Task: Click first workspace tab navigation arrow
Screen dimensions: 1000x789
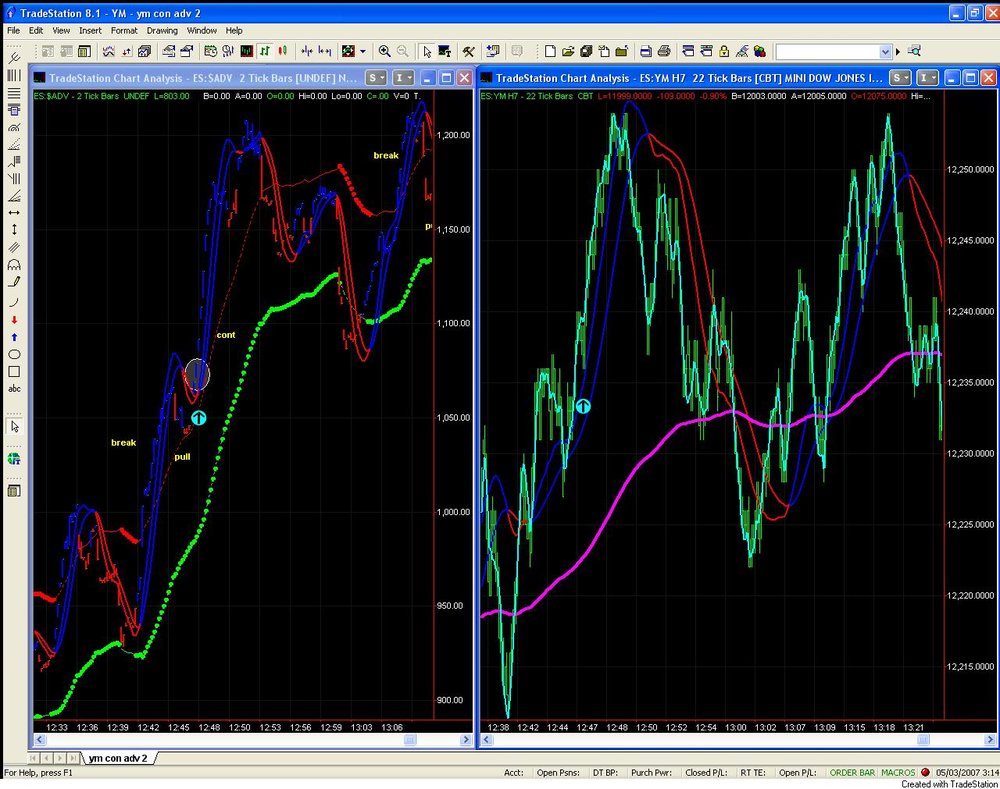Action: (34, 758)
